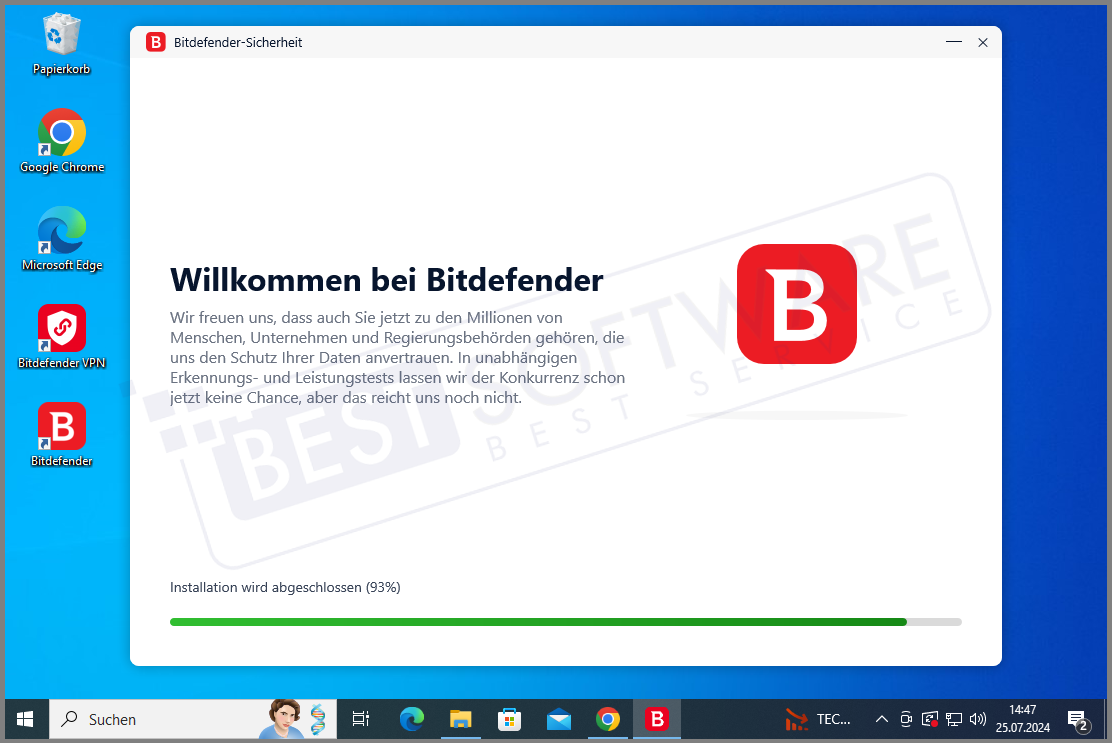Open the Start menu
1112x743 pixels.
(x=25, y=719)
